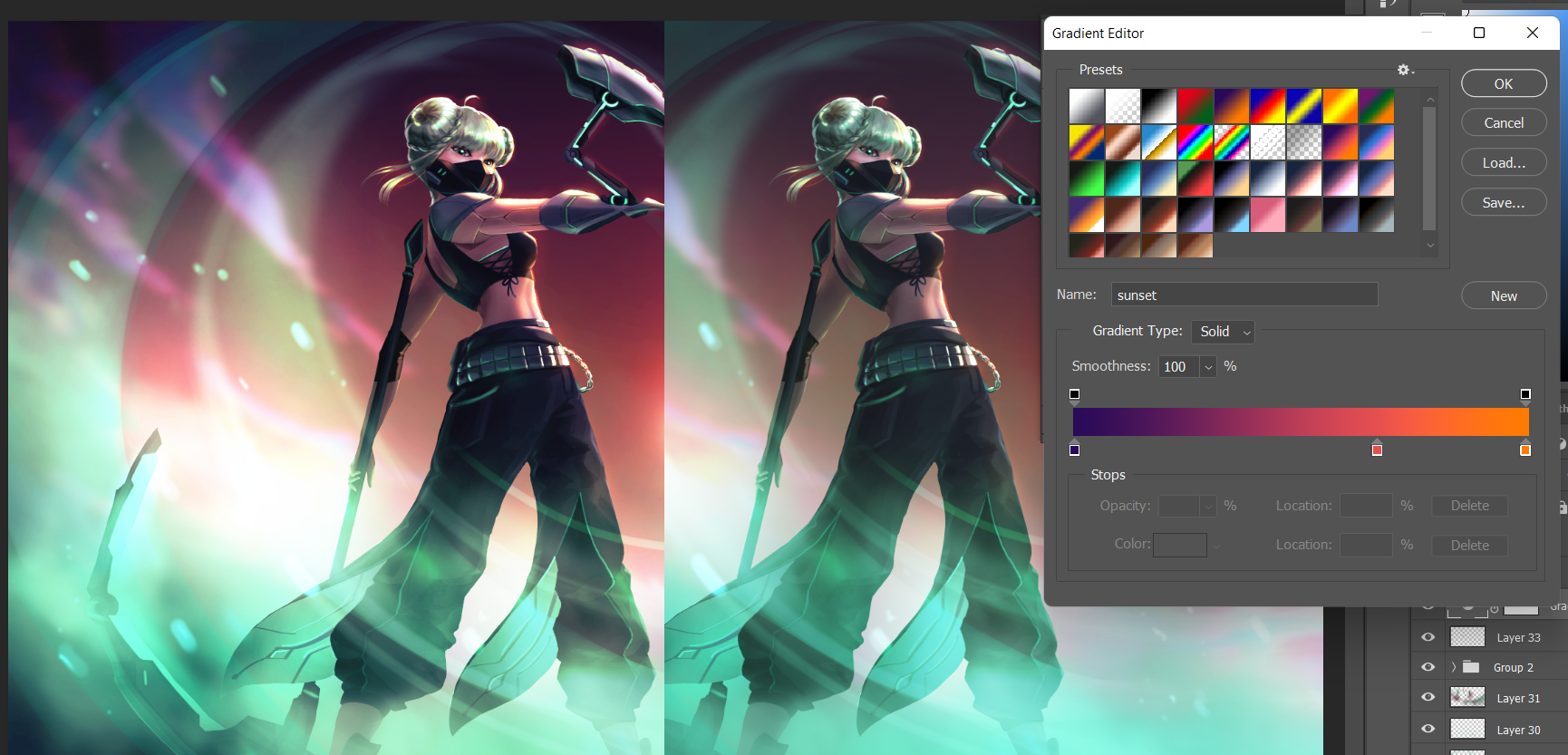
Task: Click the Smoothness value field
Action: pyautogui.click(x=1180, y=367)
